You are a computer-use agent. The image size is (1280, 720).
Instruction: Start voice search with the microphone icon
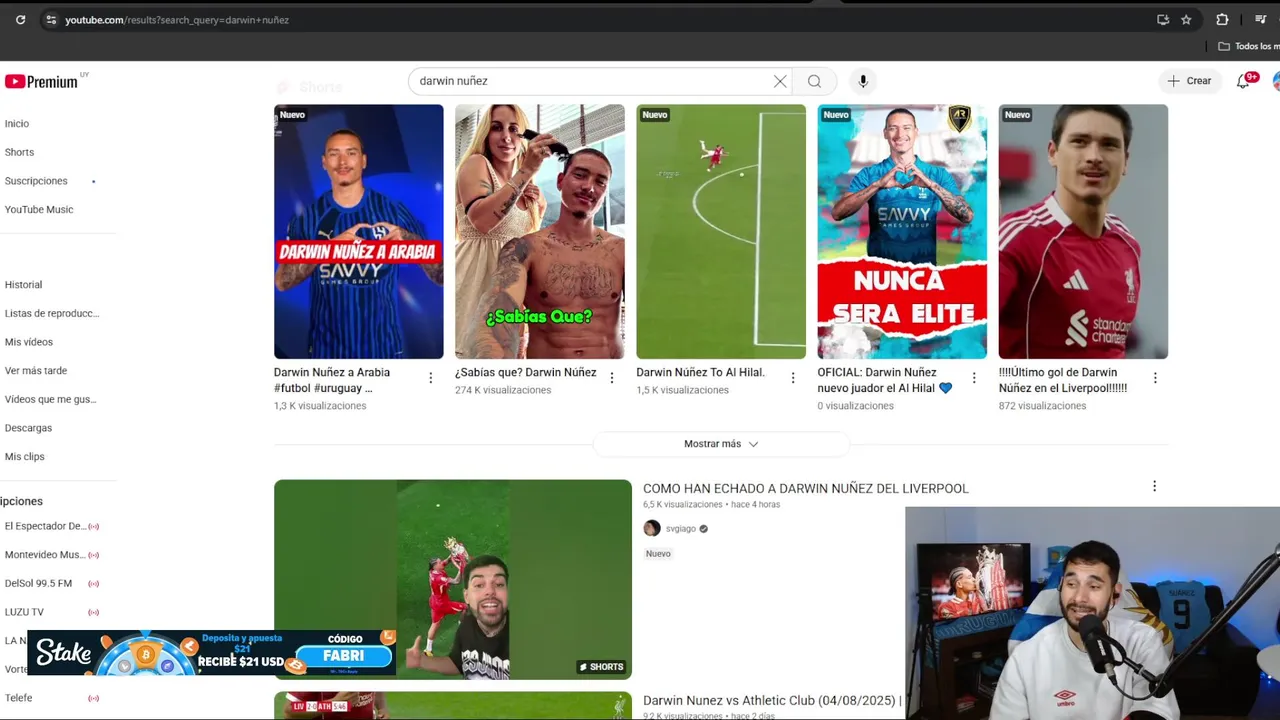pos(863,81)
